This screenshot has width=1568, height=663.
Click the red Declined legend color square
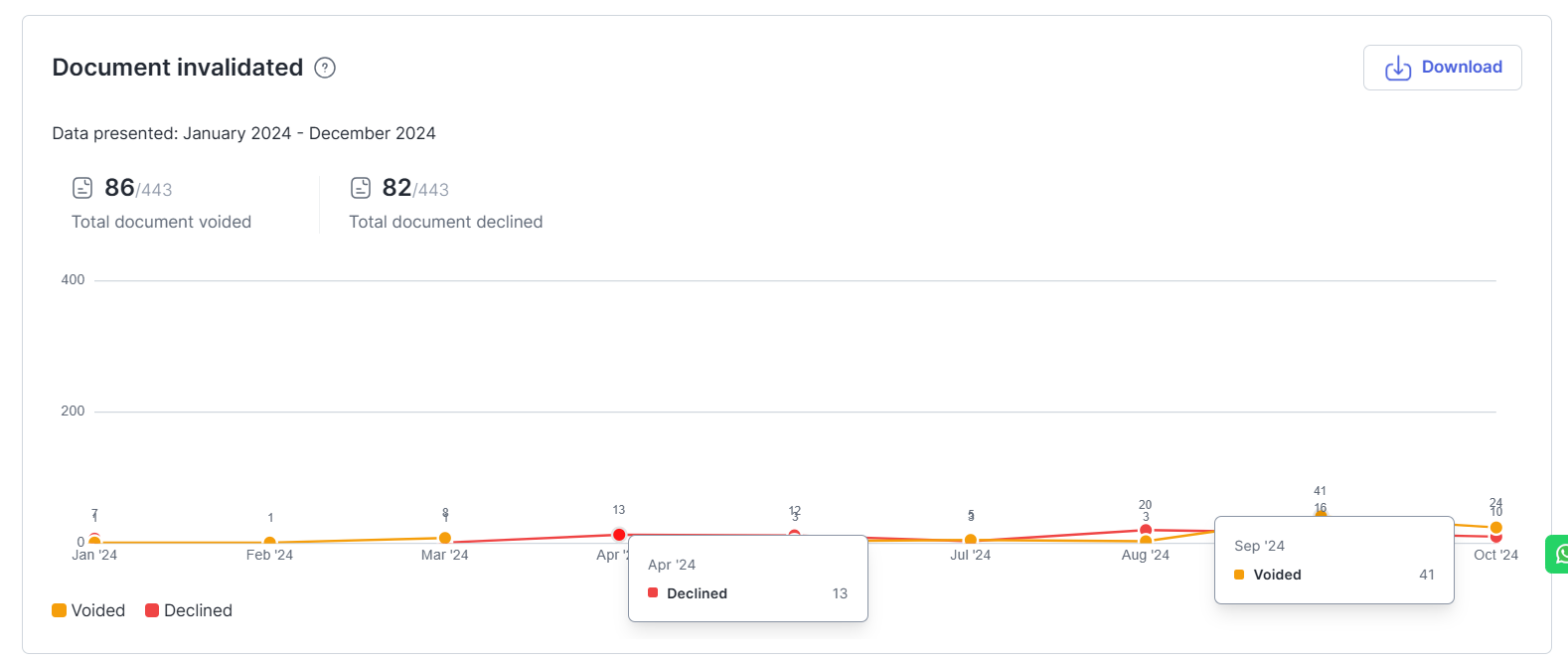(152, 610)
